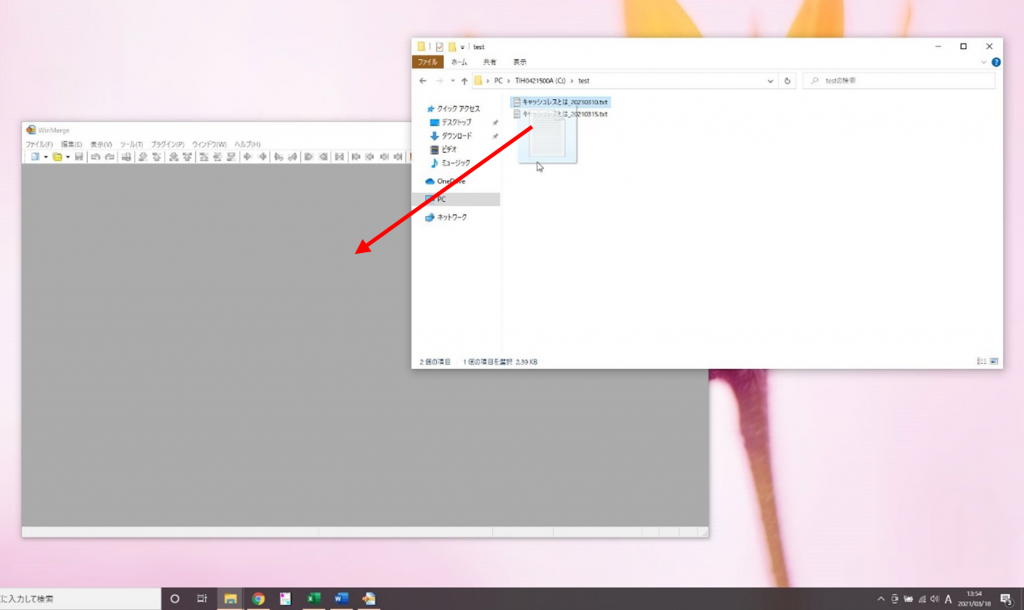Select OneDrive in navigation pane

point(445,182)
